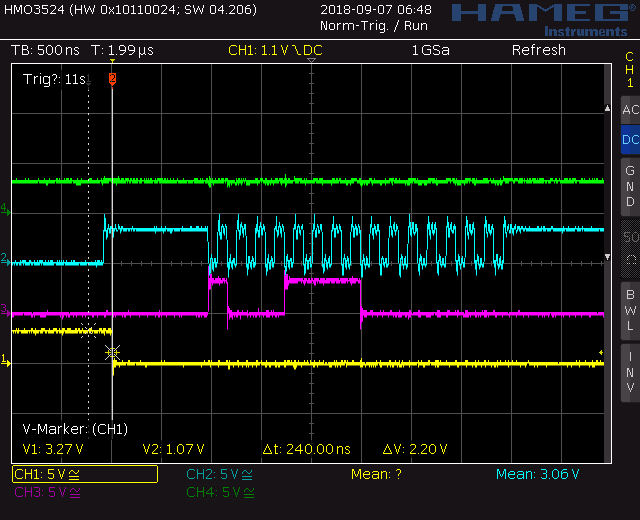Image resolution: width=640 pixels, height=520 pixels.
Task: Click channel 3 ground level indicator
Action: click(x=5, y=310)
